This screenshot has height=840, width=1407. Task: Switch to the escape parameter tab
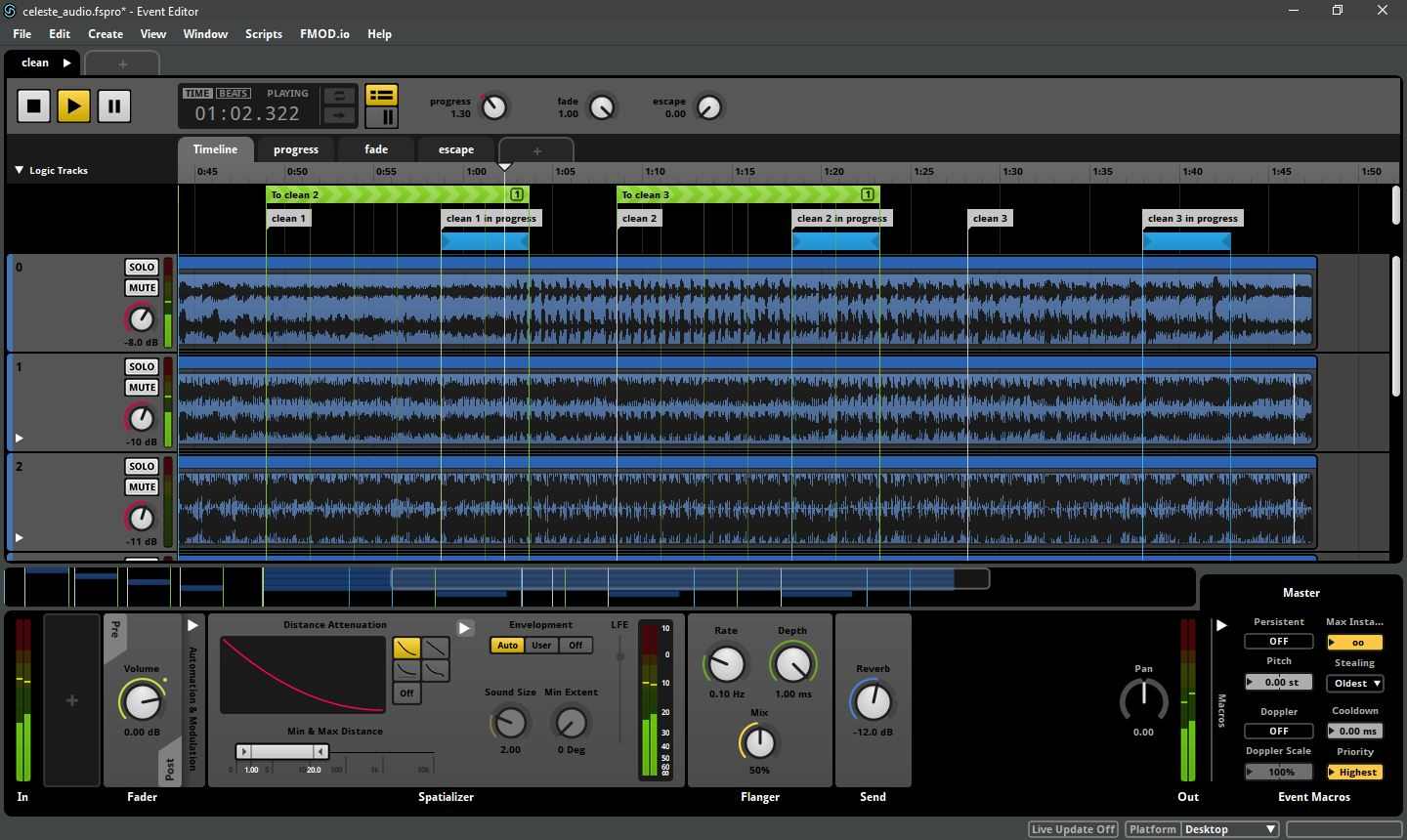(x=455, y=148)
